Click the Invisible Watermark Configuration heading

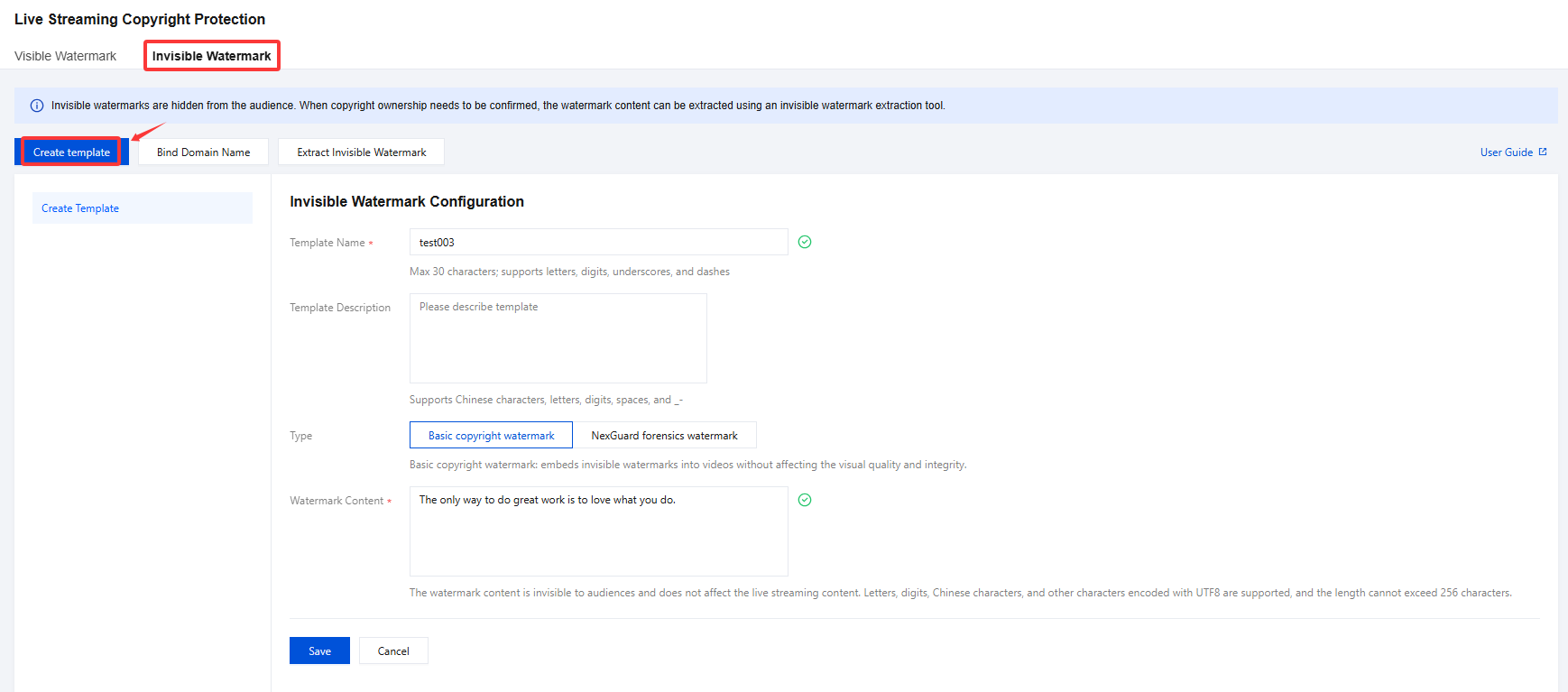pos(407,202)
